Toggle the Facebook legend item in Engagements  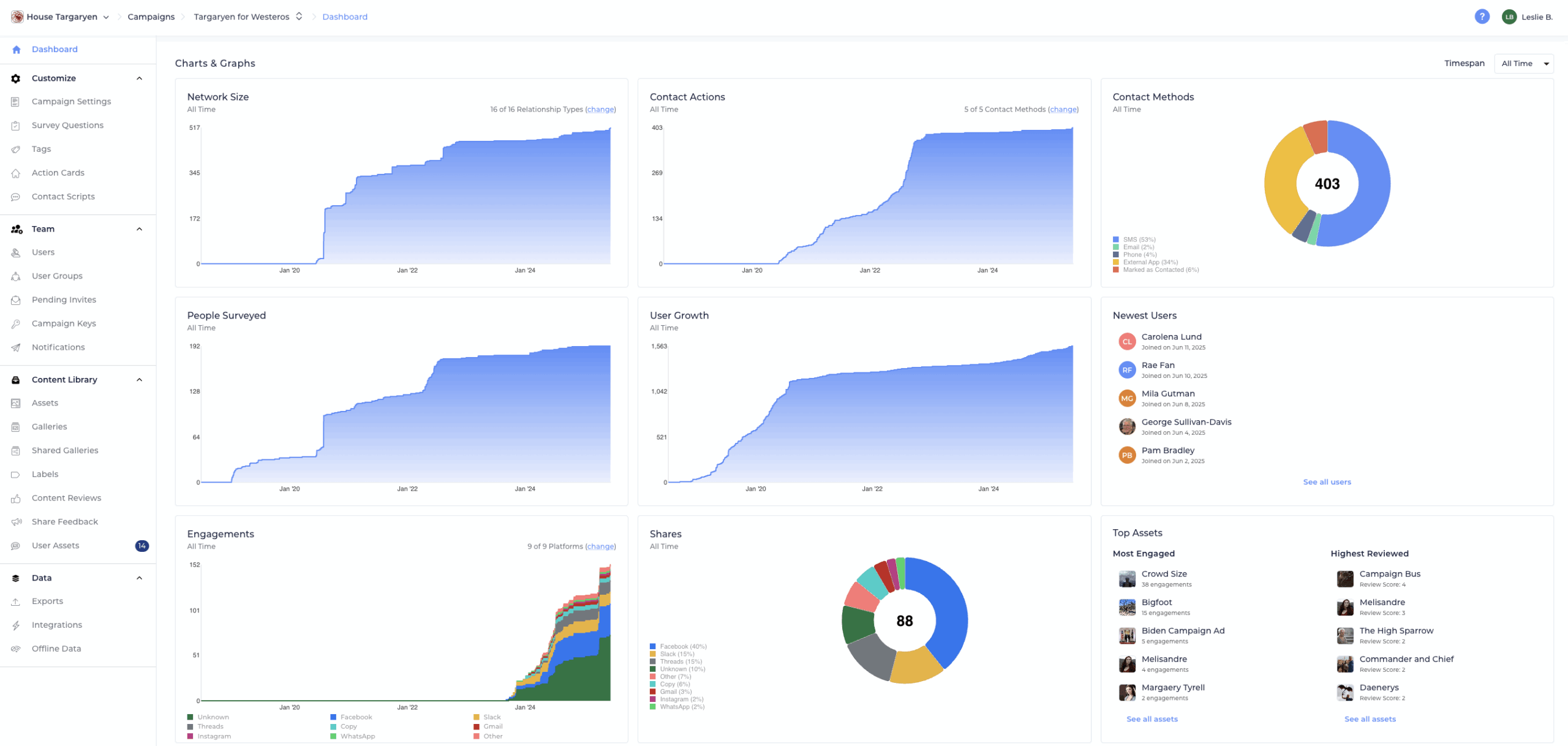click(x=356, y=717)
